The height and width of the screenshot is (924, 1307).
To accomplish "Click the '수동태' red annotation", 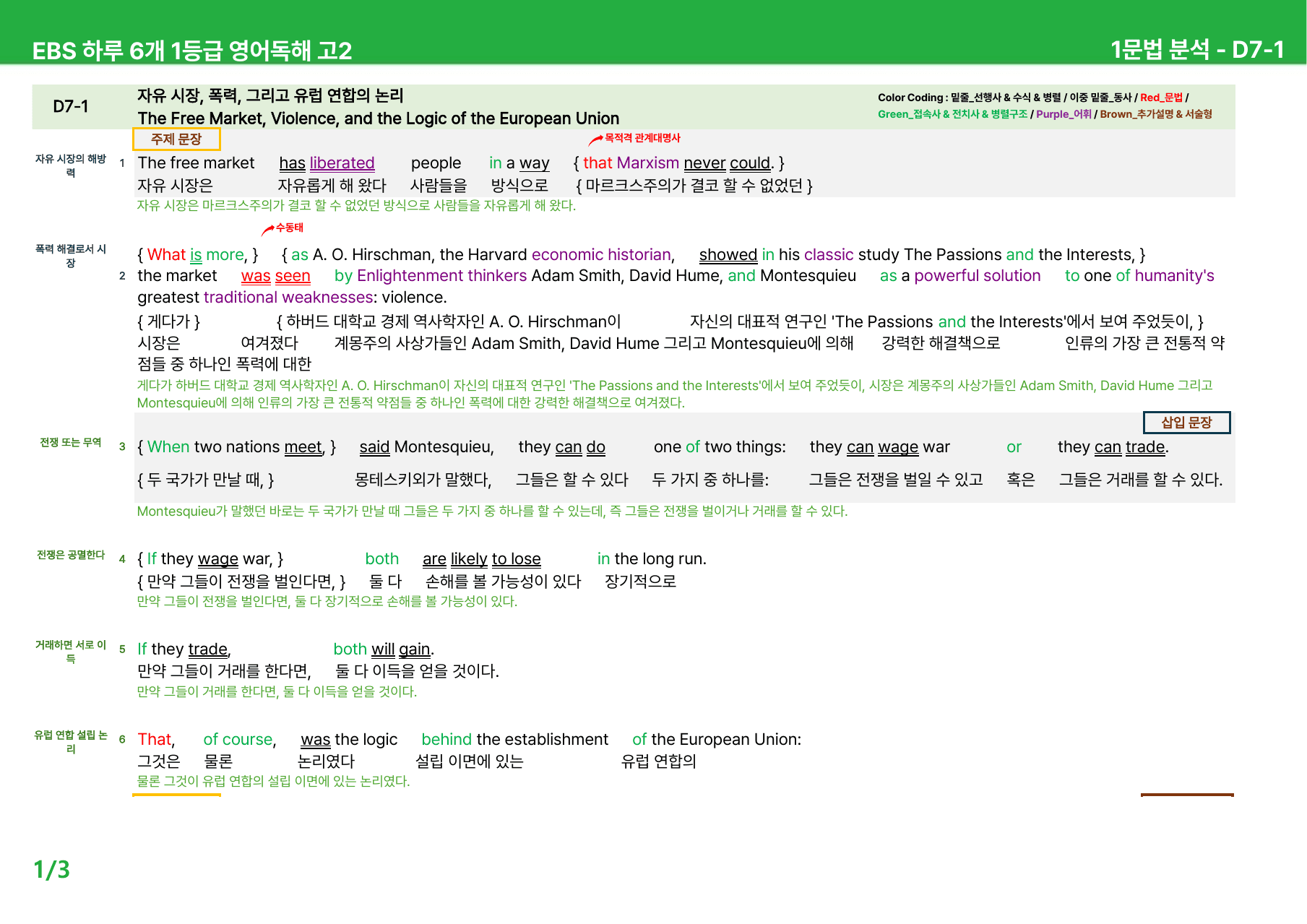I will (290, 228).
